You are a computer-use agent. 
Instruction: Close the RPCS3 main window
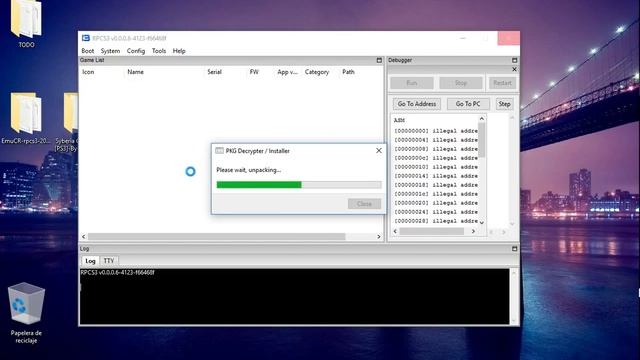(509, 38)
